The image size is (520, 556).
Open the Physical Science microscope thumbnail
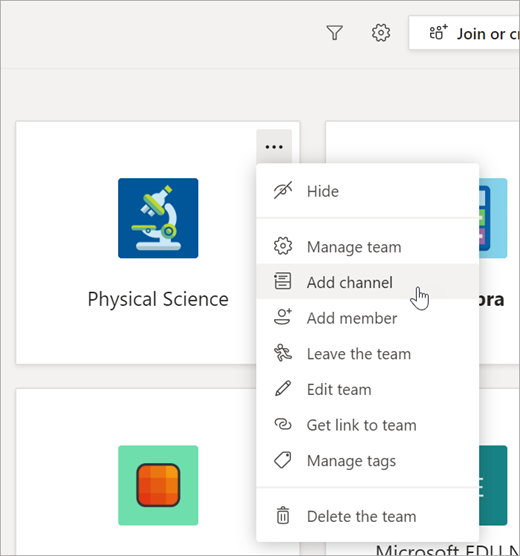click(158, 218)
